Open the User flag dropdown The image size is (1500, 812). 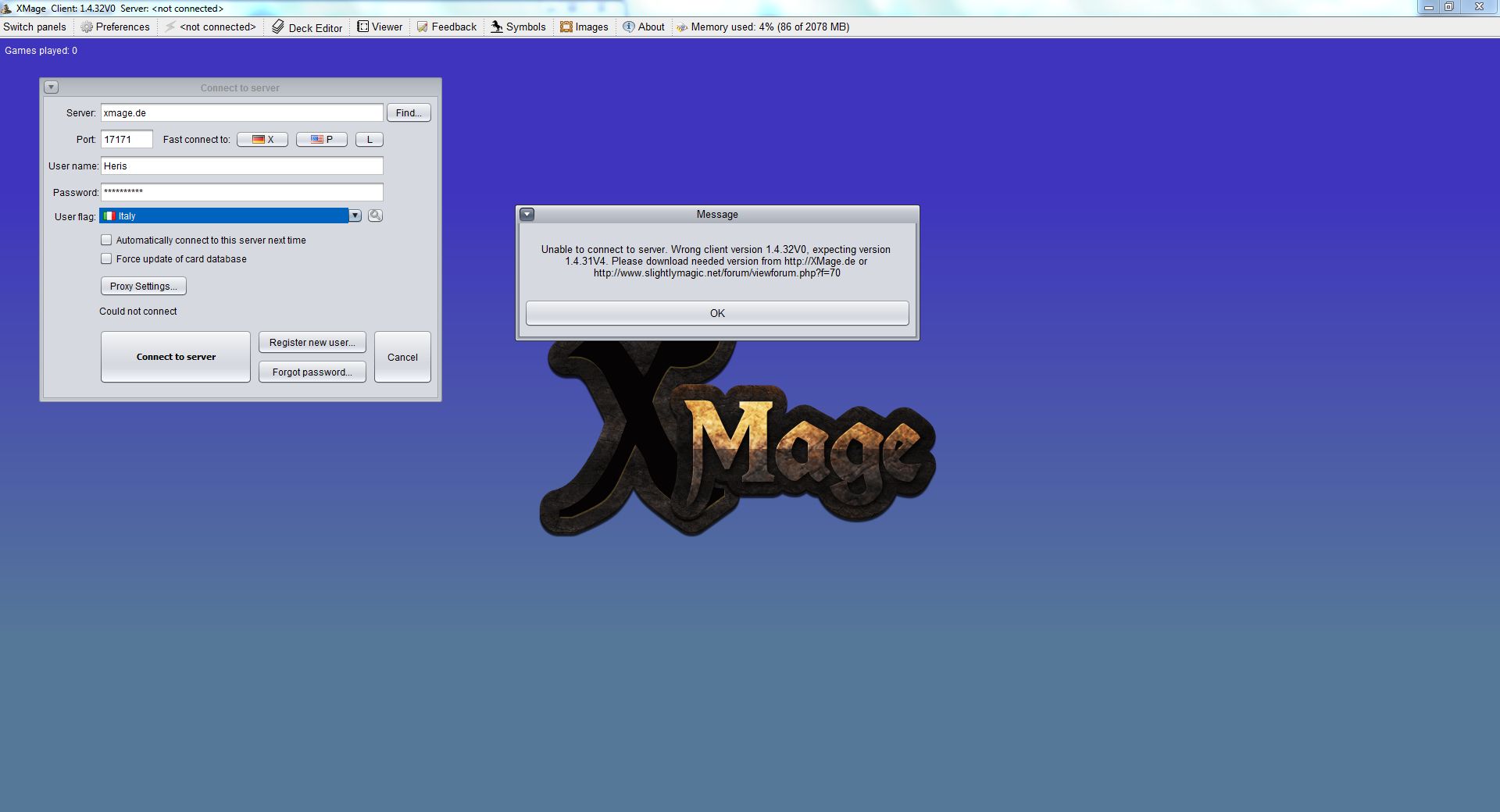pos(355,215)
